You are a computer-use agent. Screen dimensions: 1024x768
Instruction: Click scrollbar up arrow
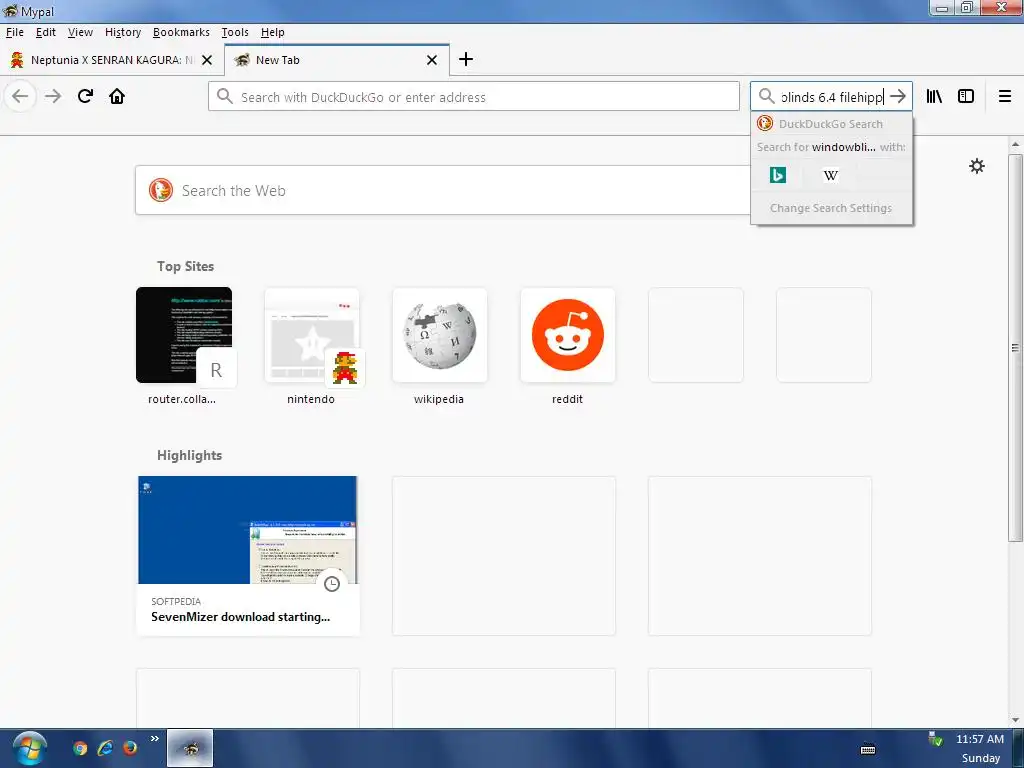[1015, 144]
